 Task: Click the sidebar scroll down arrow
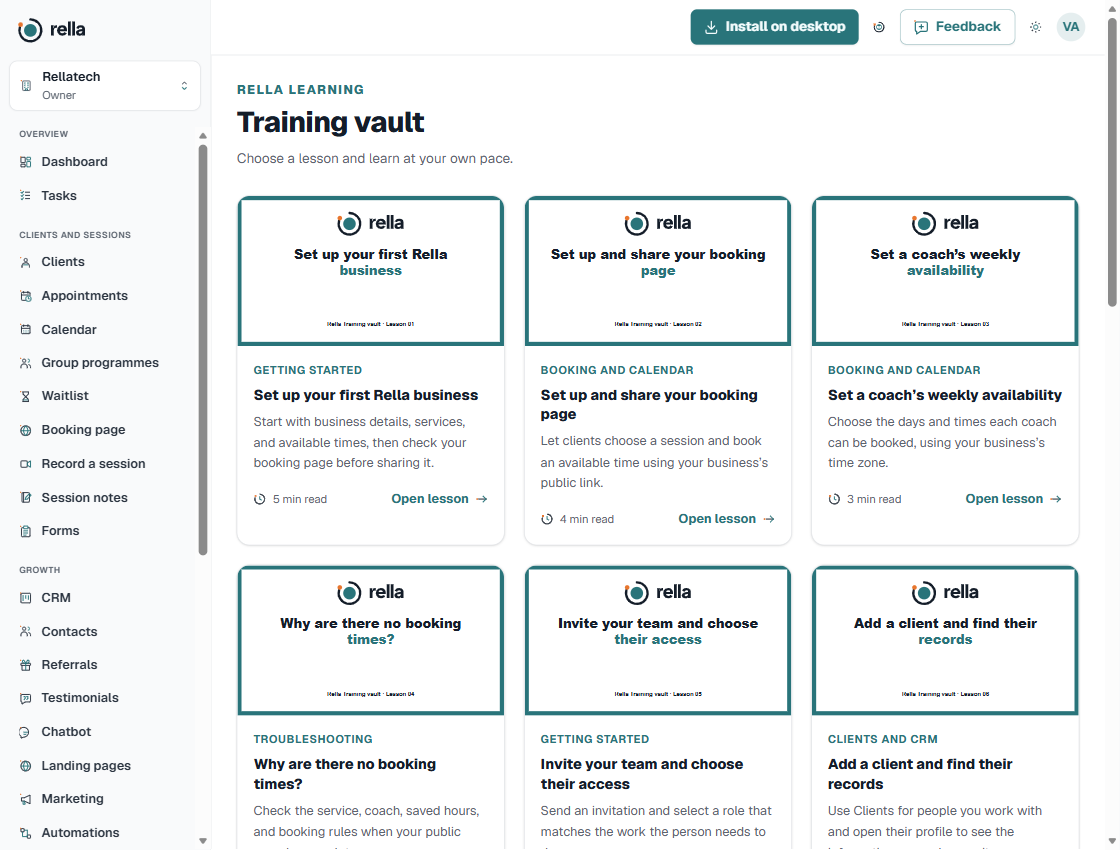[x=203, y=841]
